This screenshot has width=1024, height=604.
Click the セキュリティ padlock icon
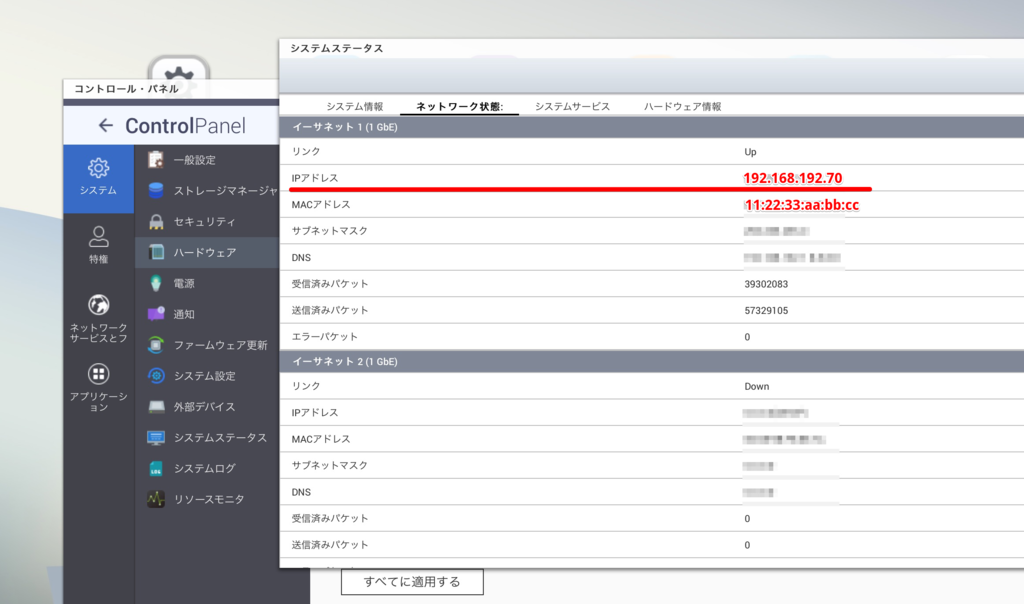(x=155, y=221)
